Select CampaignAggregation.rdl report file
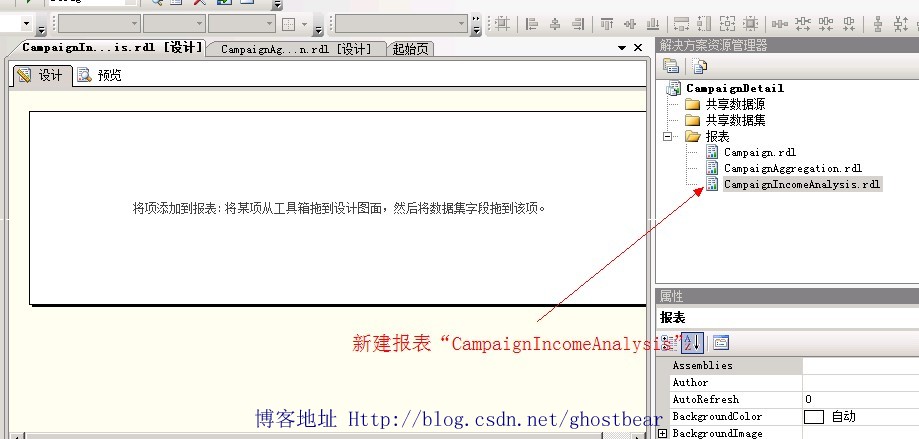The height and width of the screenshot is (439, 919). click(792, 168)
